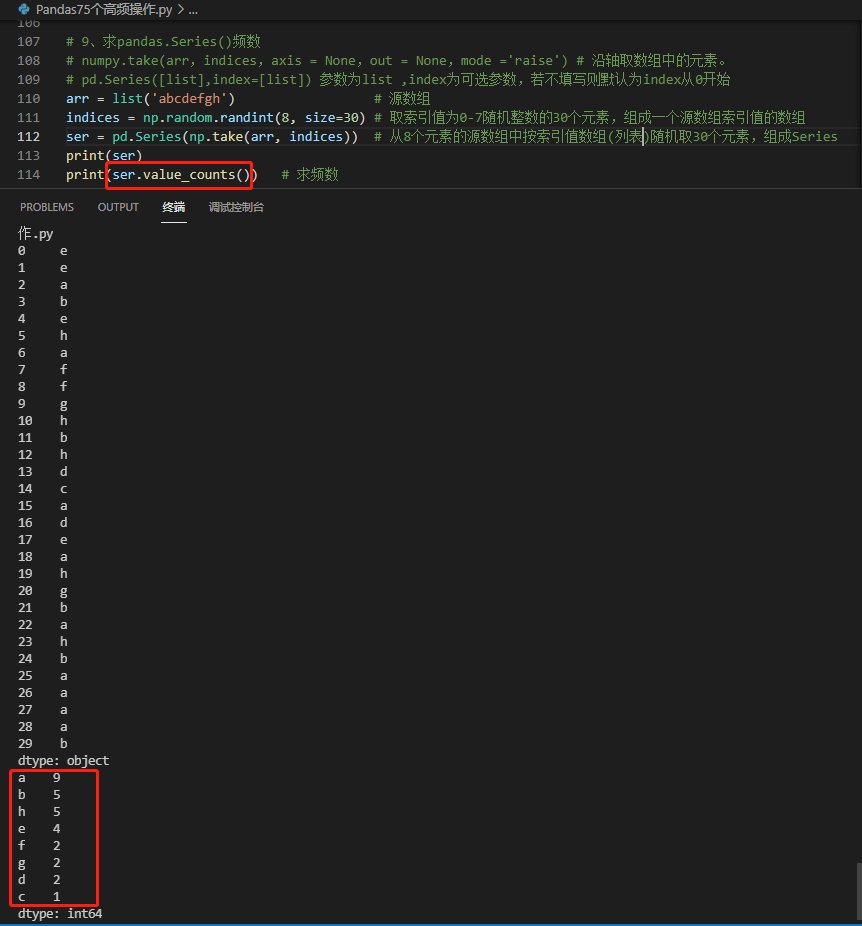Click terminal row '5 h'

click(43, 336)
